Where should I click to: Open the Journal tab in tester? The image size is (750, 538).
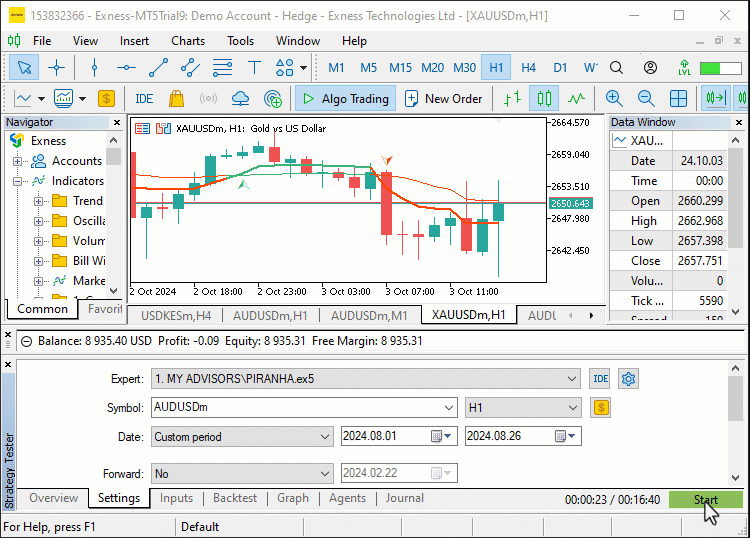click(405, 498)
